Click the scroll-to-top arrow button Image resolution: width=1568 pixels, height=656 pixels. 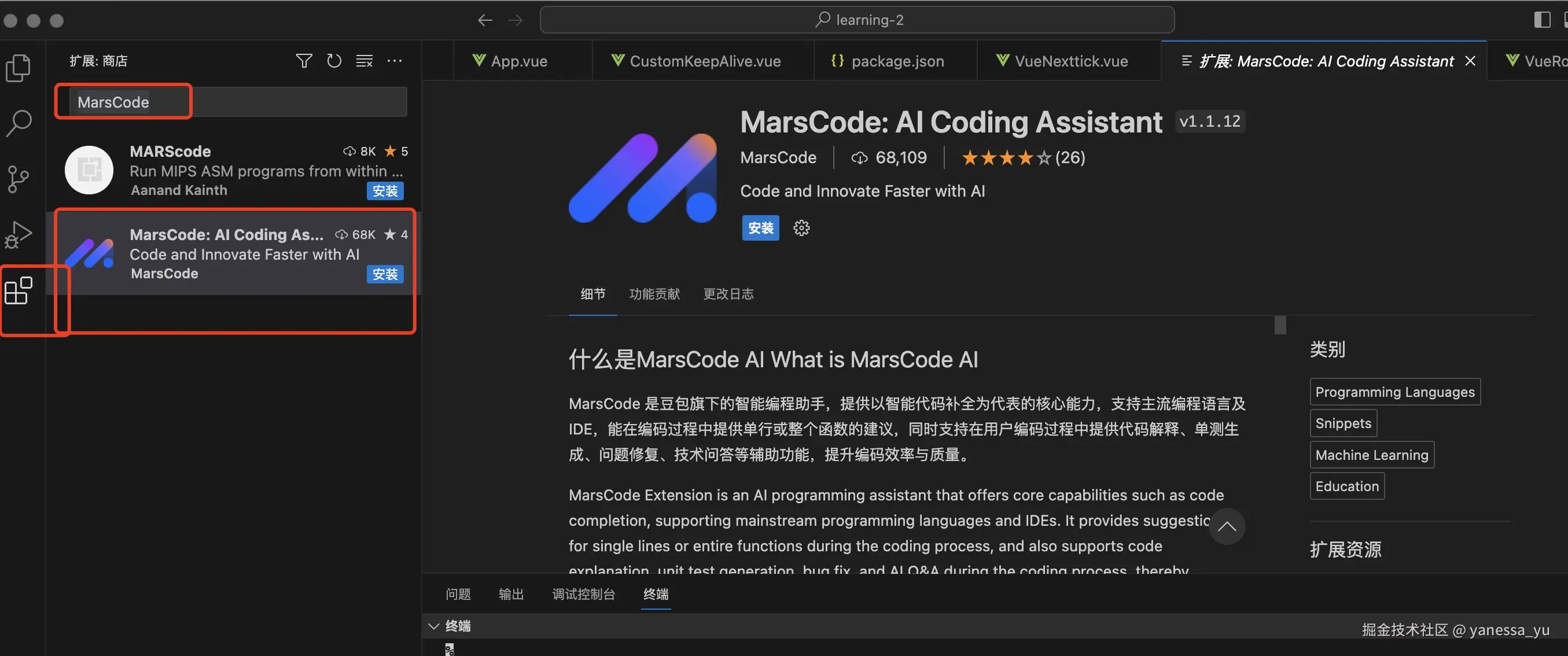coord(1227,526)
